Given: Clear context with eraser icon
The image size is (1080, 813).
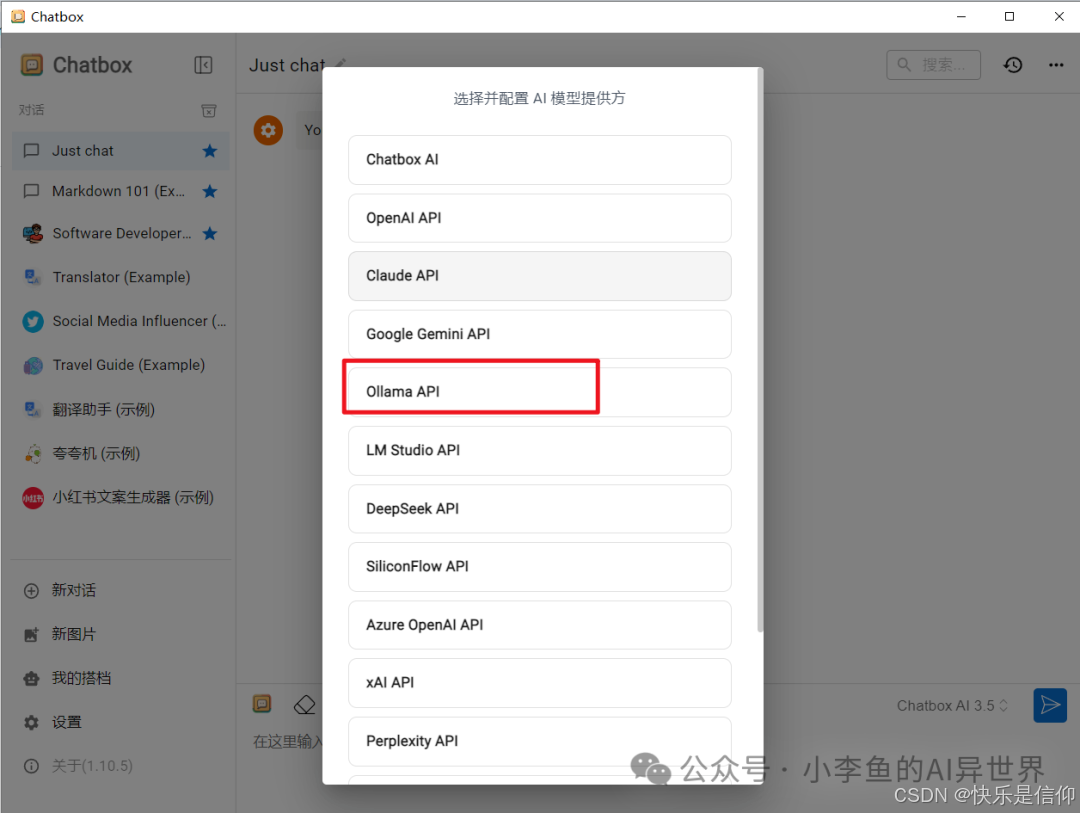Looking at the screenshot, I should [x=304, y=705].
